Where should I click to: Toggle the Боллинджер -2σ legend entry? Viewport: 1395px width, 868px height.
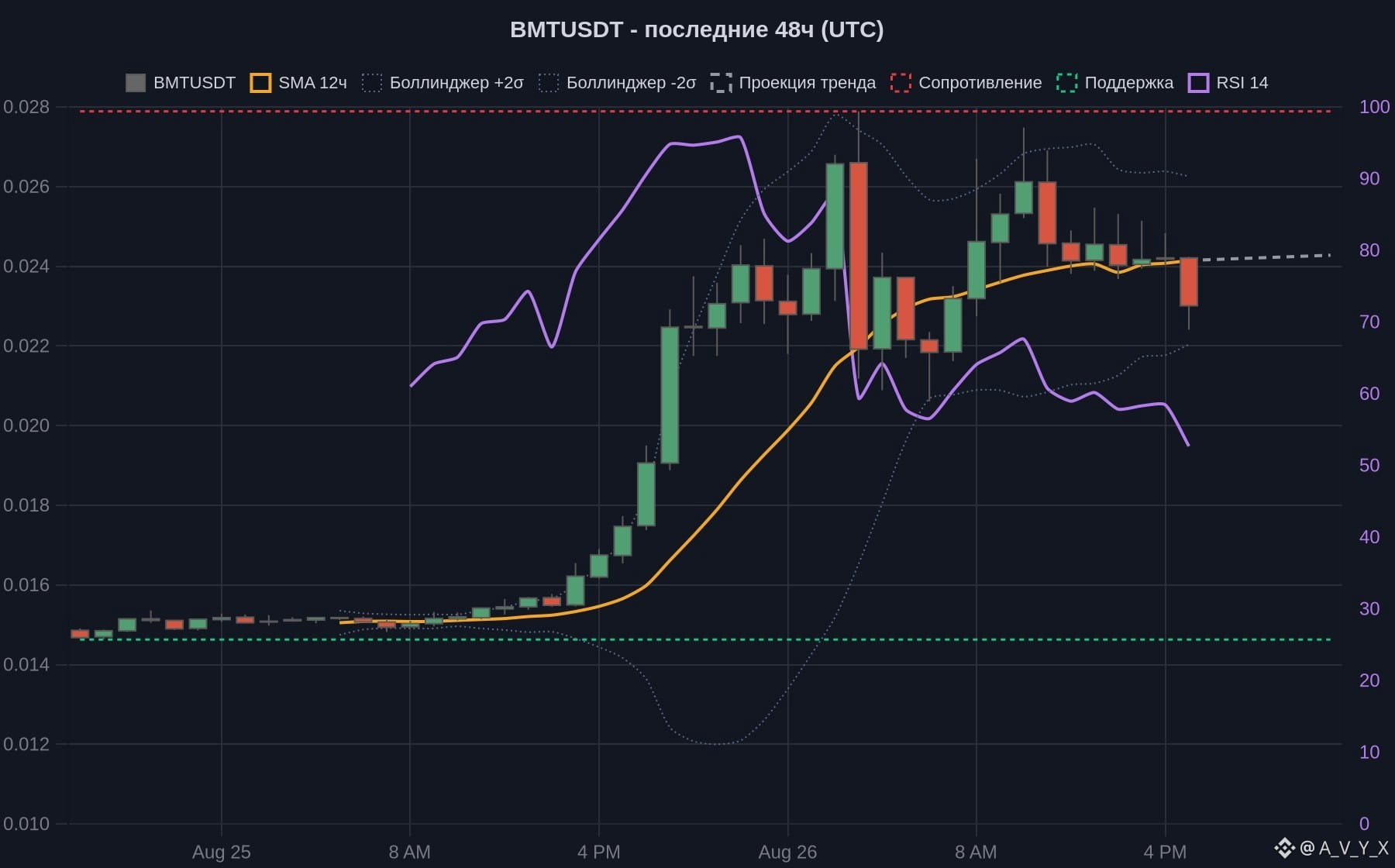tap(618, 83)
